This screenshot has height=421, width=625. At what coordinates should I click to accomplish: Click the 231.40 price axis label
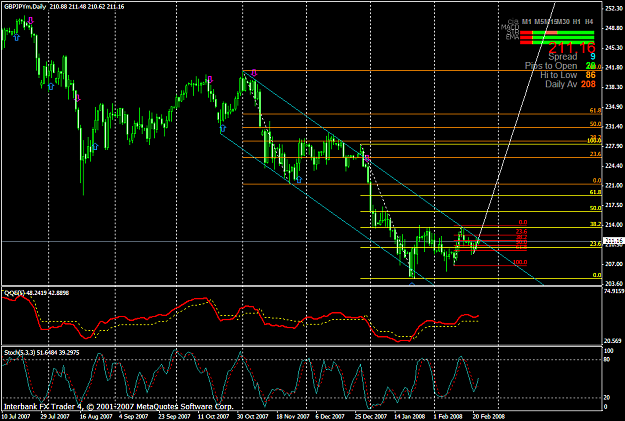tap(614, 126)
